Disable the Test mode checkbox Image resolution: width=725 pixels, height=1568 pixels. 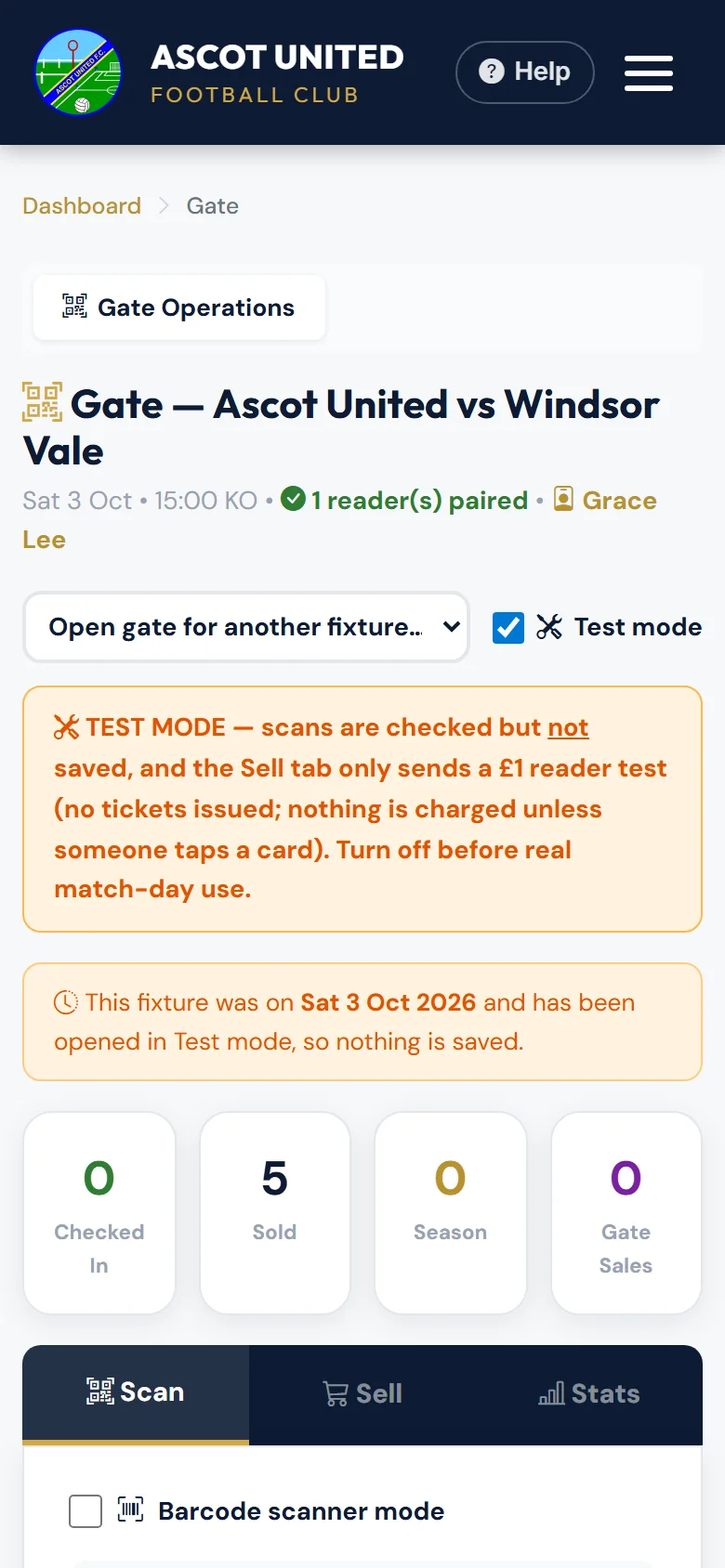[x=508, y=628]
